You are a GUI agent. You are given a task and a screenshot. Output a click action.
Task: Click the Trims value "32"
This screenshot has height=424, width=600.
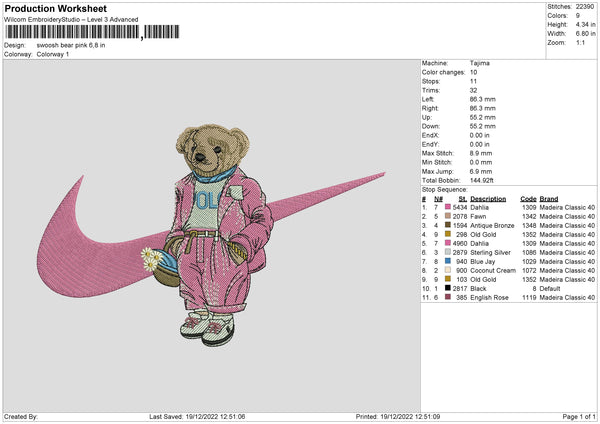pos(473,90)
